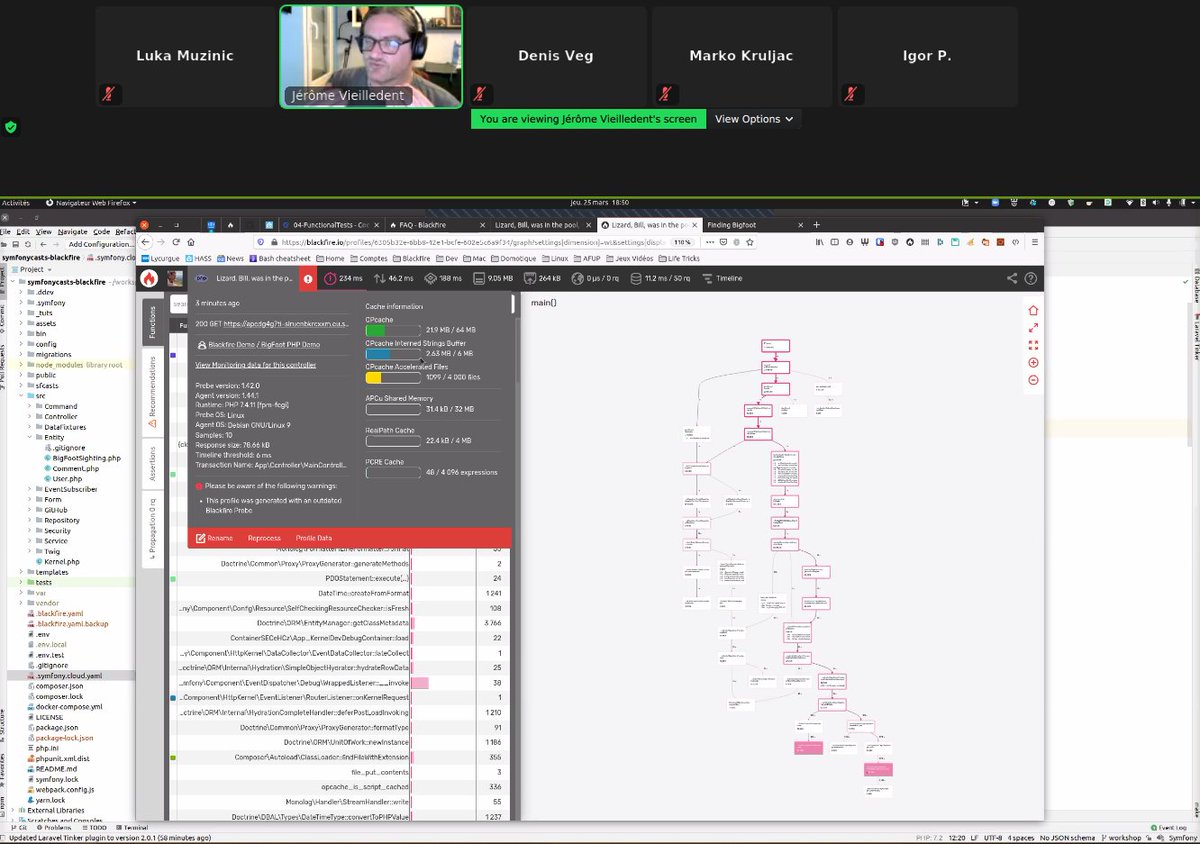Zoom out the call graph
The height and width of the screenshot is (844, 1200).
tap(1033, 380)
